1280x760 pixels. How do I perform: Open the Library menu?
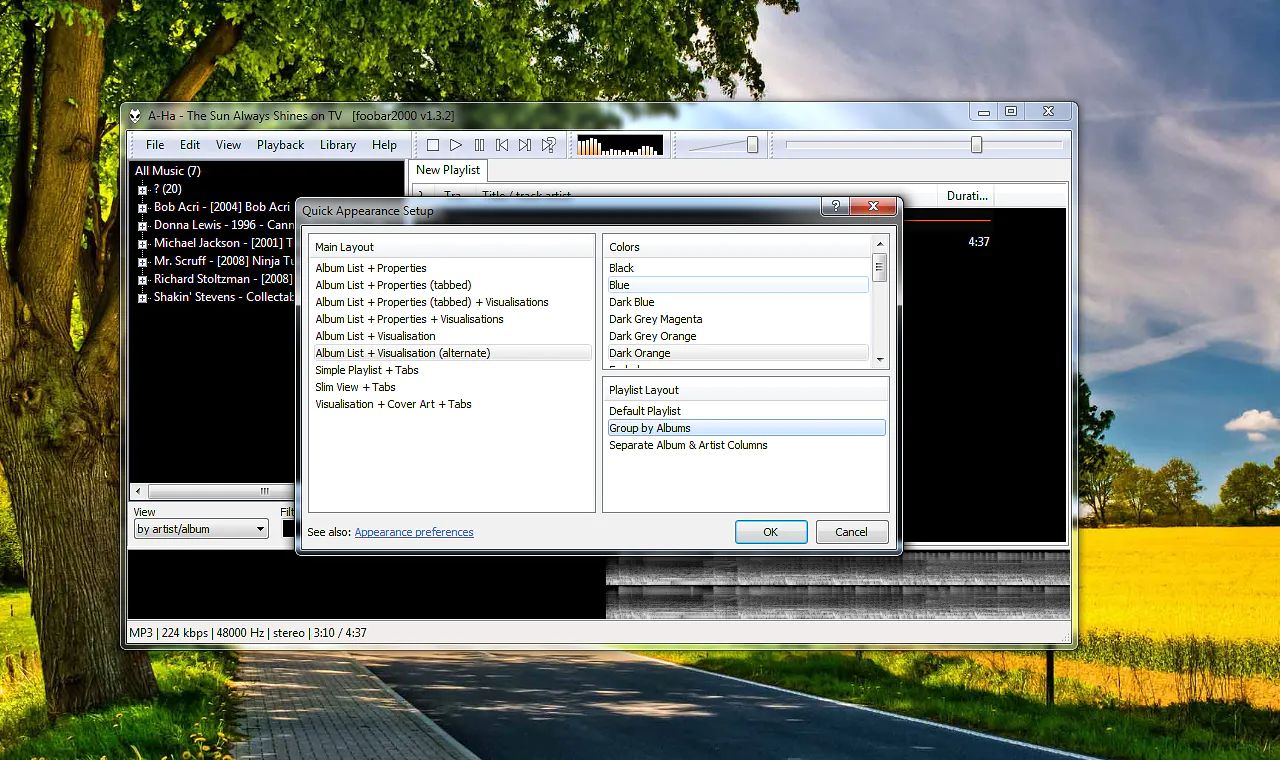click(338, 144)
